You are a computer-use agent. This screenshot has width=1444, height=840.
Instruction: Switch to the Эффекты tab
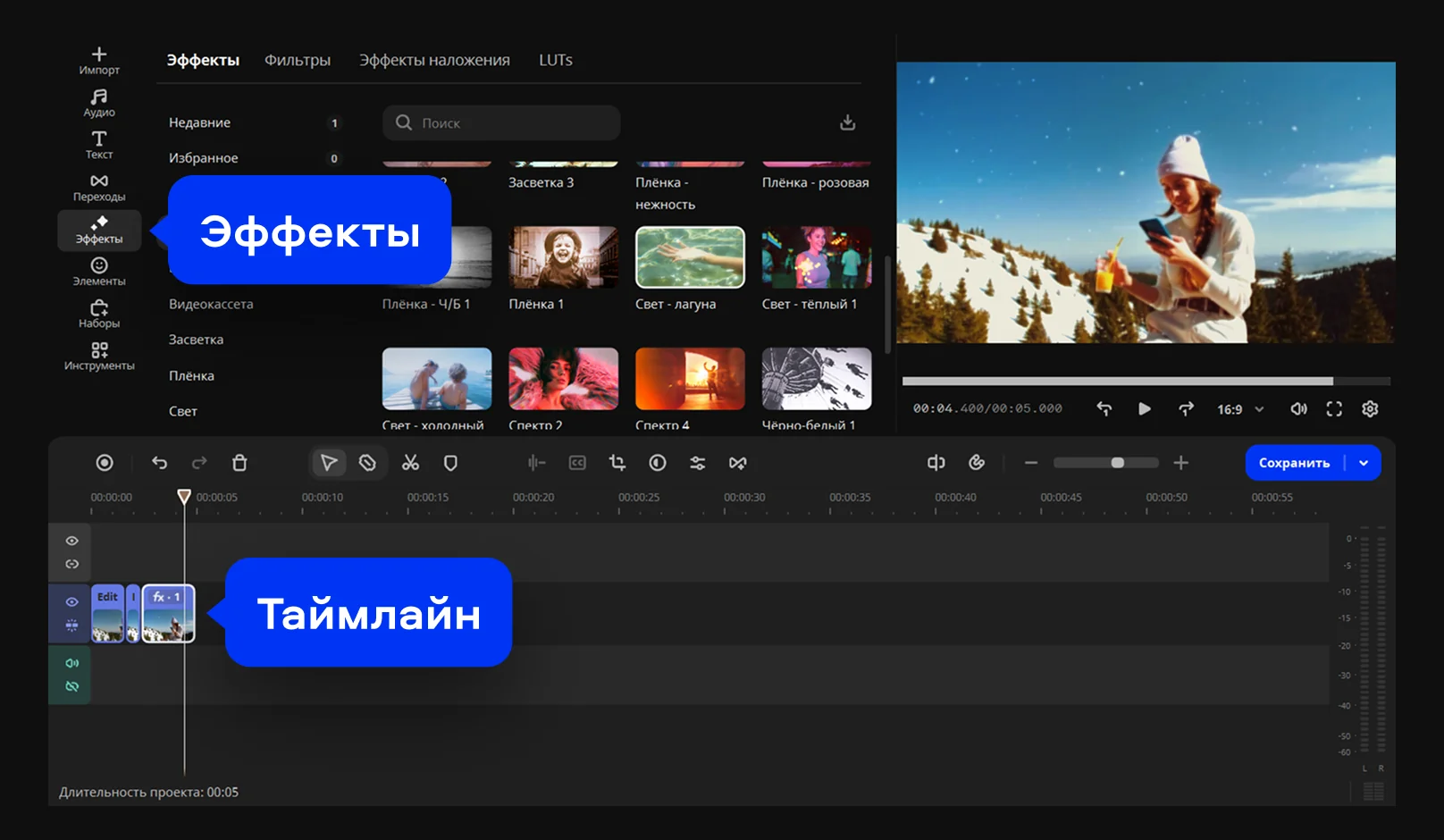(203, 60)
